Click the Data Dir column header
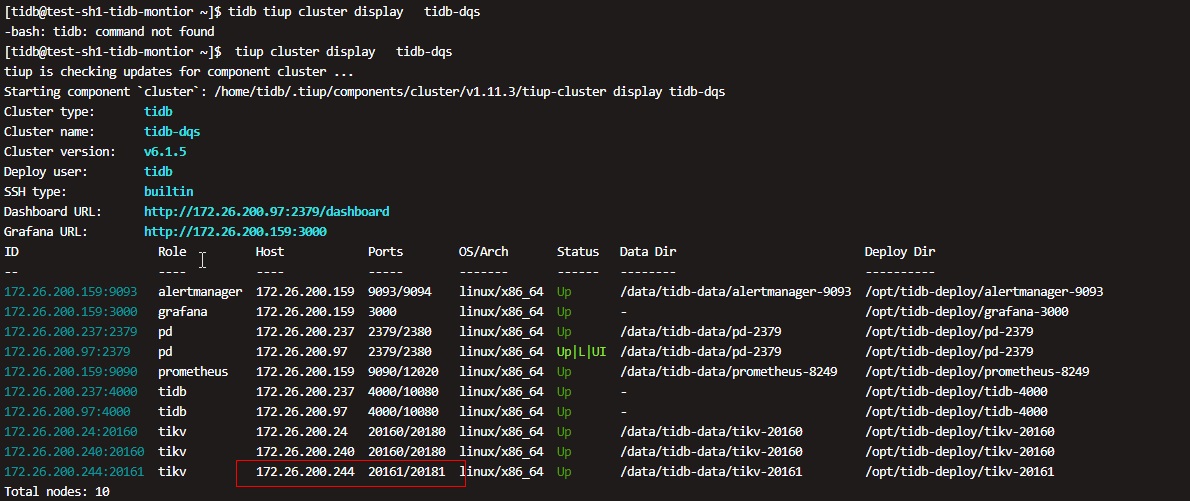The width and height of the screenshot is (1190, 501). 647,251
